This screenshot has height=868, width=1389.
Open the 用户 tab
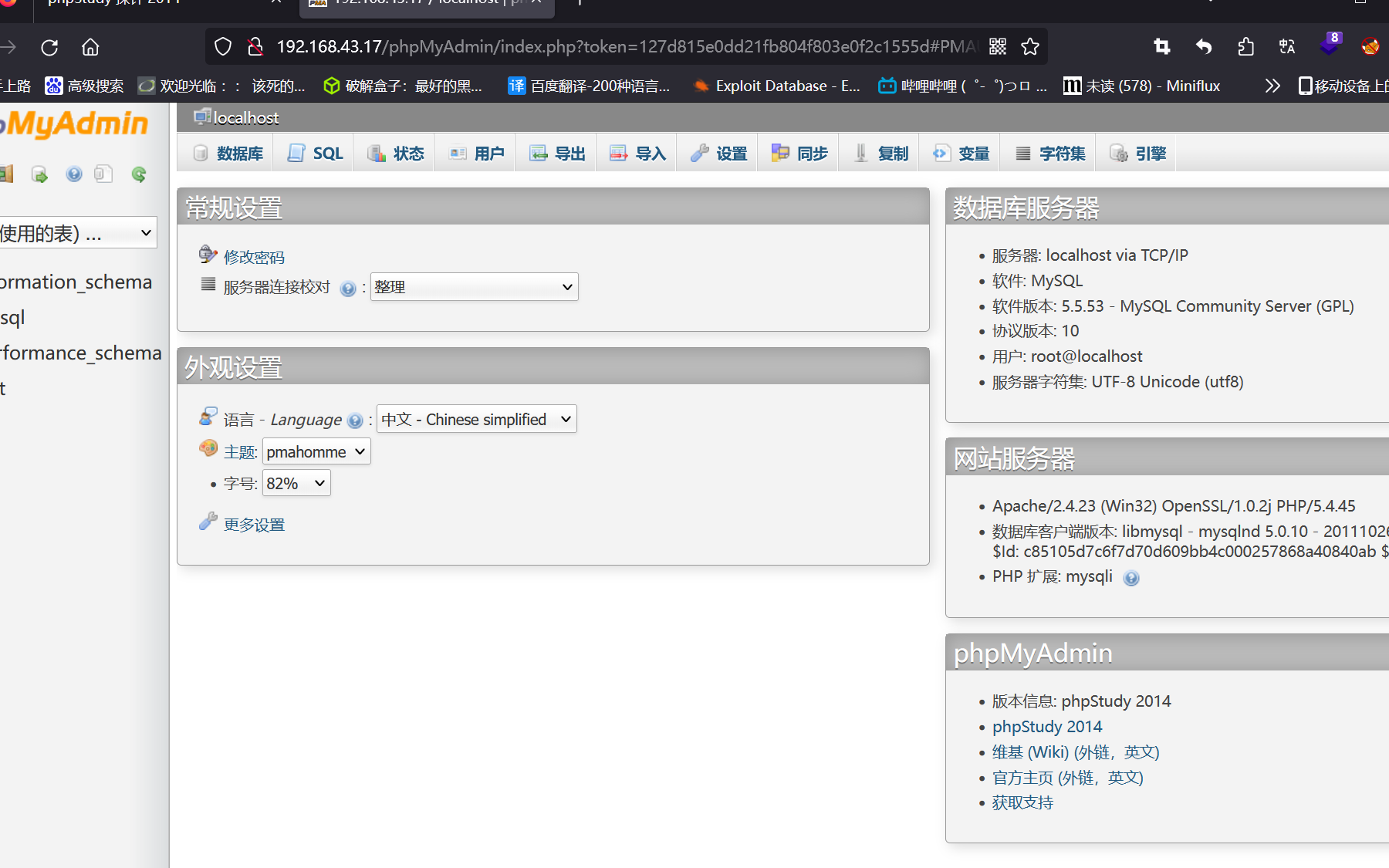[x=477, y=154]
